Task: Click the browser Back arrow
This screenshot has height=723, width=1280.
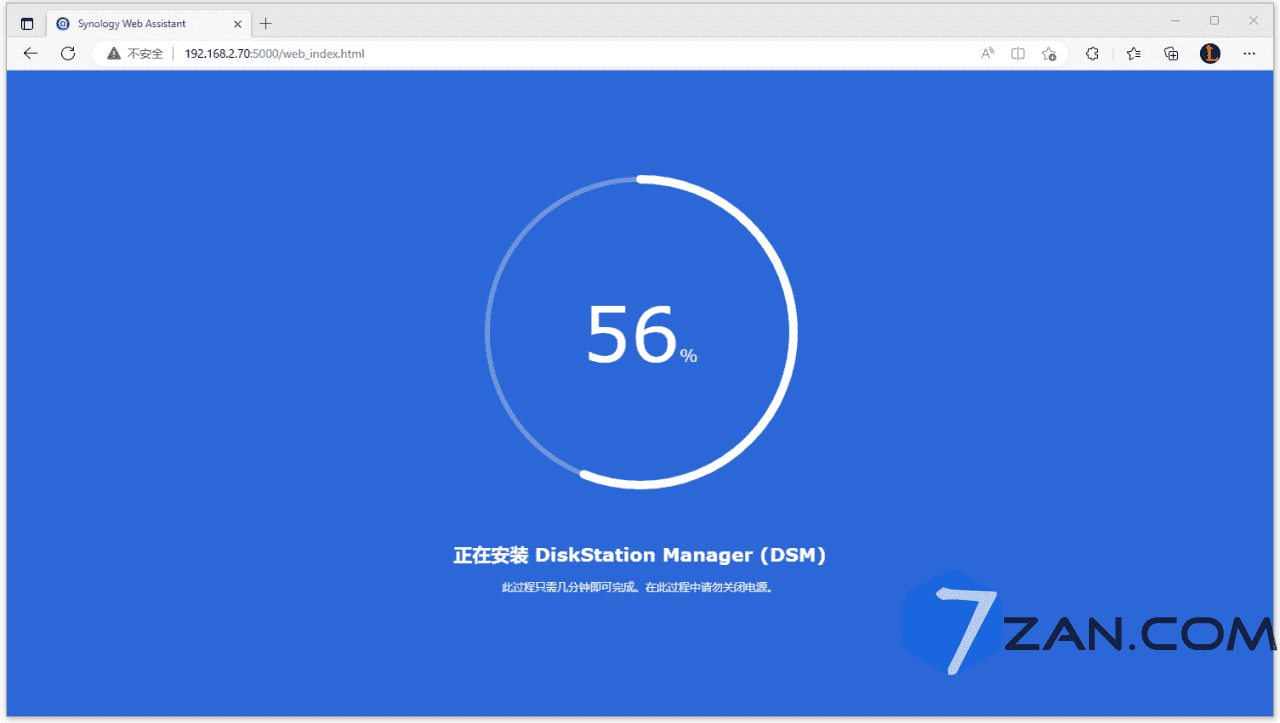Action: [30, 54]
